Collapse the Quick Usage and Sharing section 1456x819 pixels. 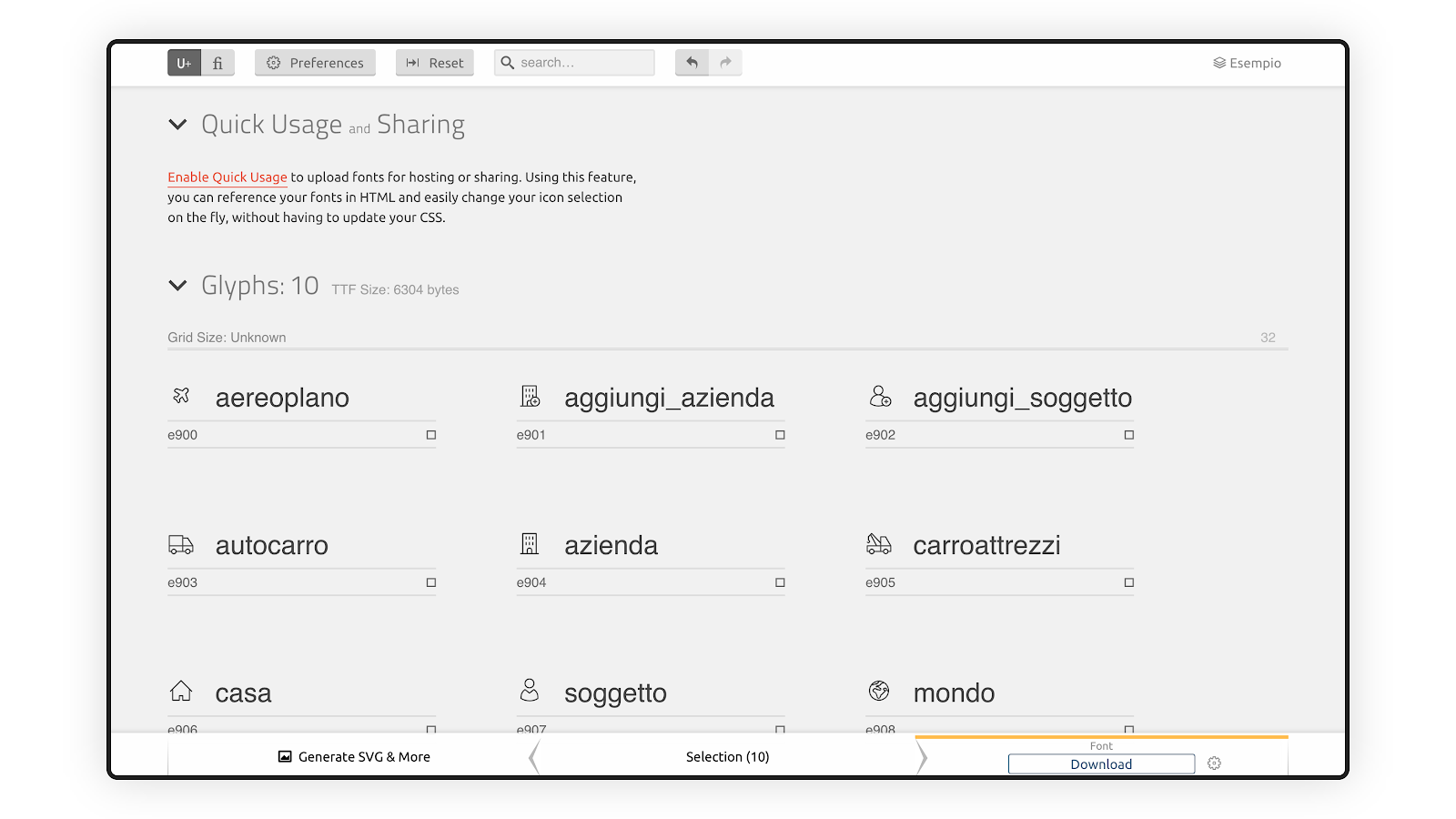177,125
